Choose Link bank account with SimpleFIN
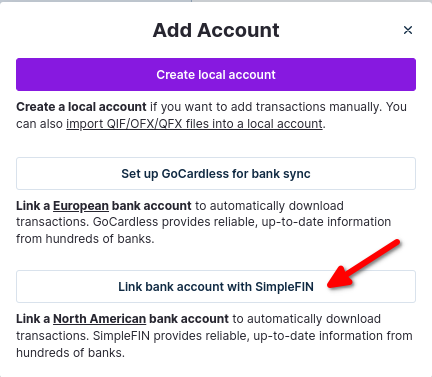 click(216, 287)
